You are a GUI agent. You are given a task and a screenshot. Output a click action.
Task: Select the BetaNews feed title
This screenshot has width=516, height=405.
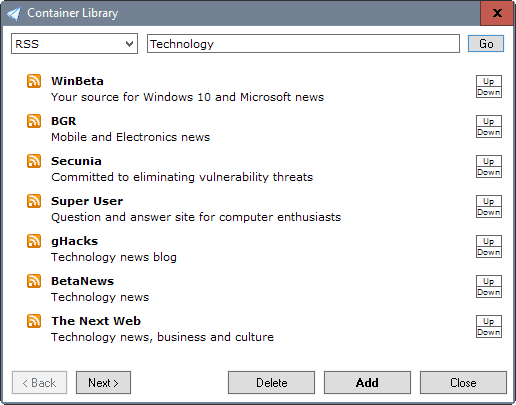[x=83, y=281]
